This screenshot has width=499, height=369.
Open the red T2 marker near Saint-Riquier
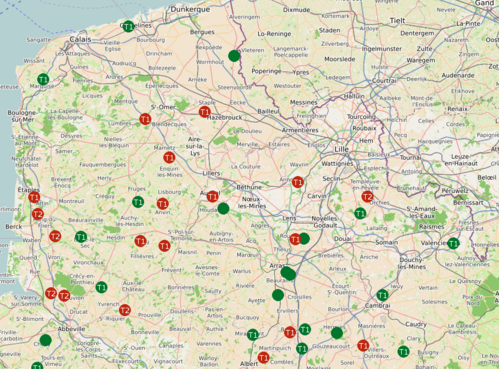125,310
